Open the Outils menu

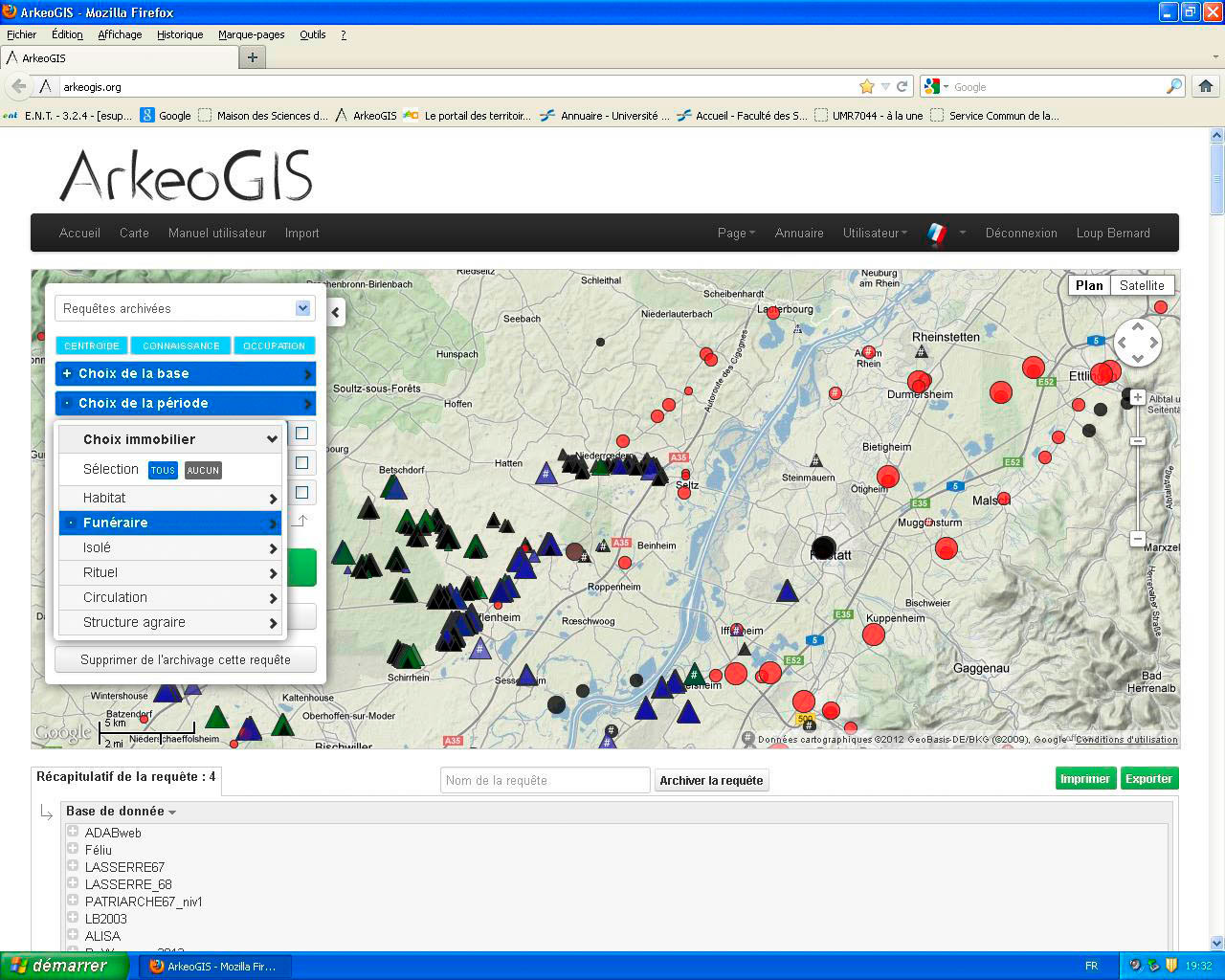[312, 34]
